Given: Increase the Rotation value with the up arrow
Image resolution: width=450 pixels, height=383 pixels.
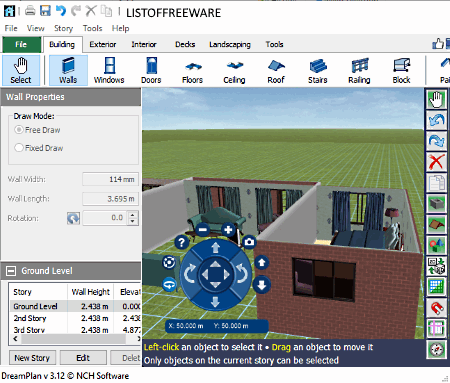Looking at the screenshot, I should click(x=133, y=215).
